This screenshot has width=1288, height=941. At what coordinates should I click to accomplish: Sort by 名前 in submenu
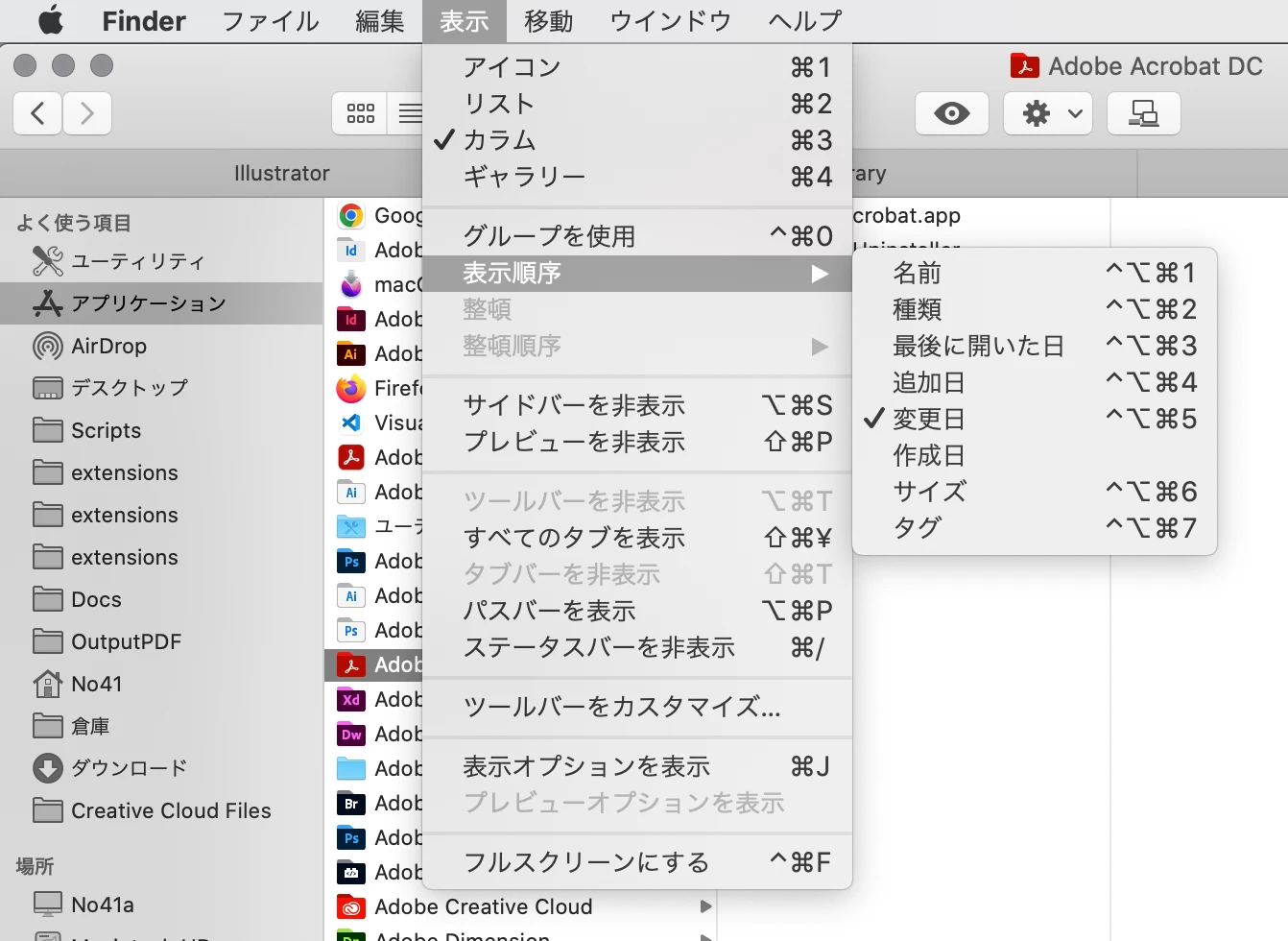click(x=1035, y=273)
